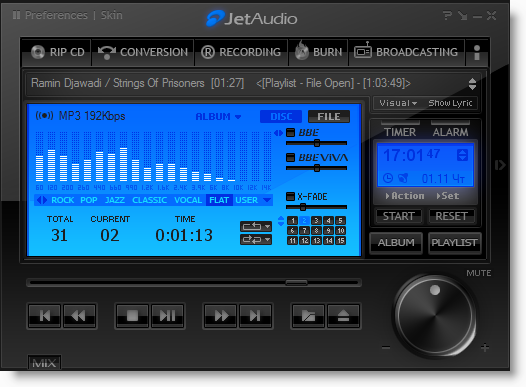Screen dimensions: 526x387
Task: Rewind the current track
Action: (79, 316)
